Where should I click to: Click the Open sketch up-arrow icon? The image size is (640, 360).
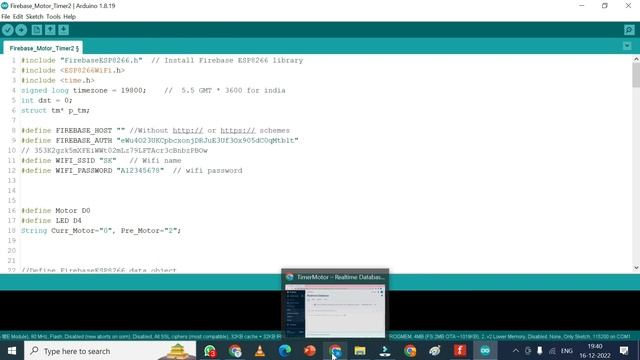(50, 30)
